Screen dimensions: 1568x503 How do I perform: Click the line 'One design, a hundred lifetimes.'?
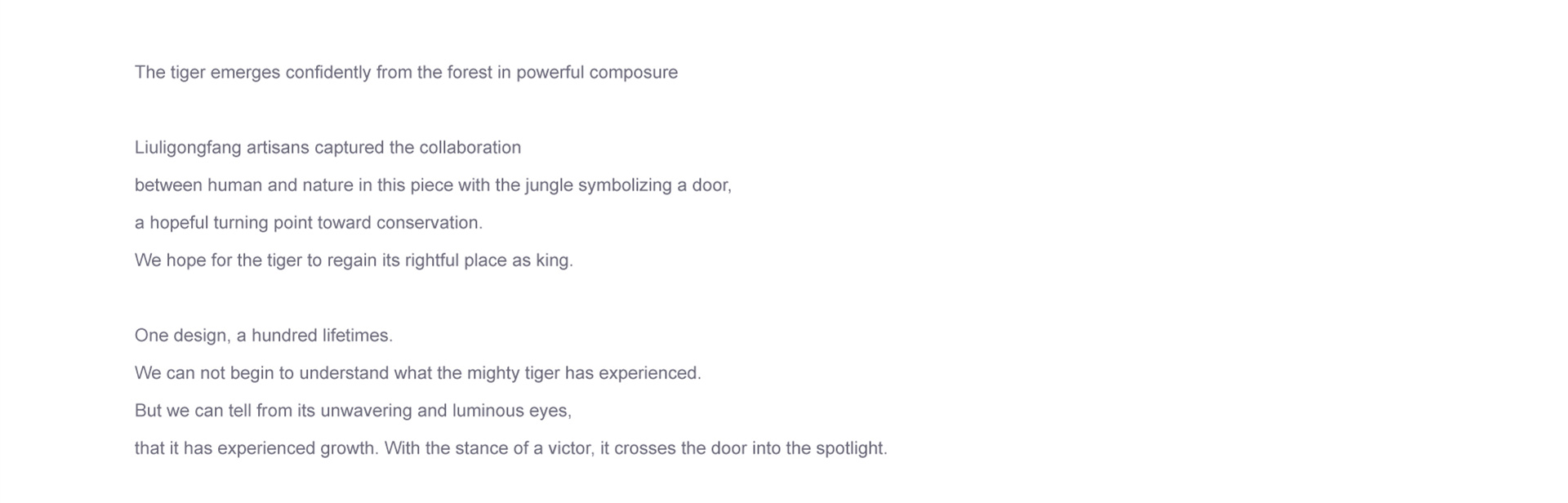pos(264,336)
